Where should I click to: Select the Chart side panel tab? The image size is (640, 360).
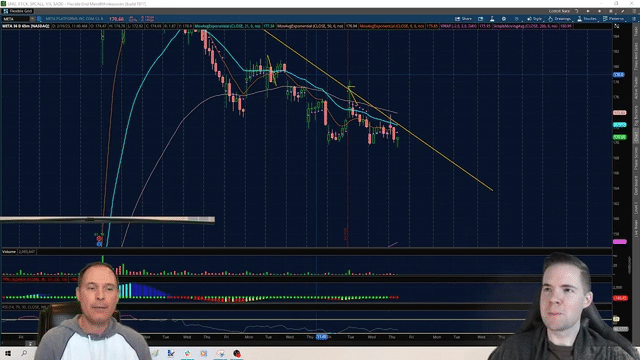(636, 137)
